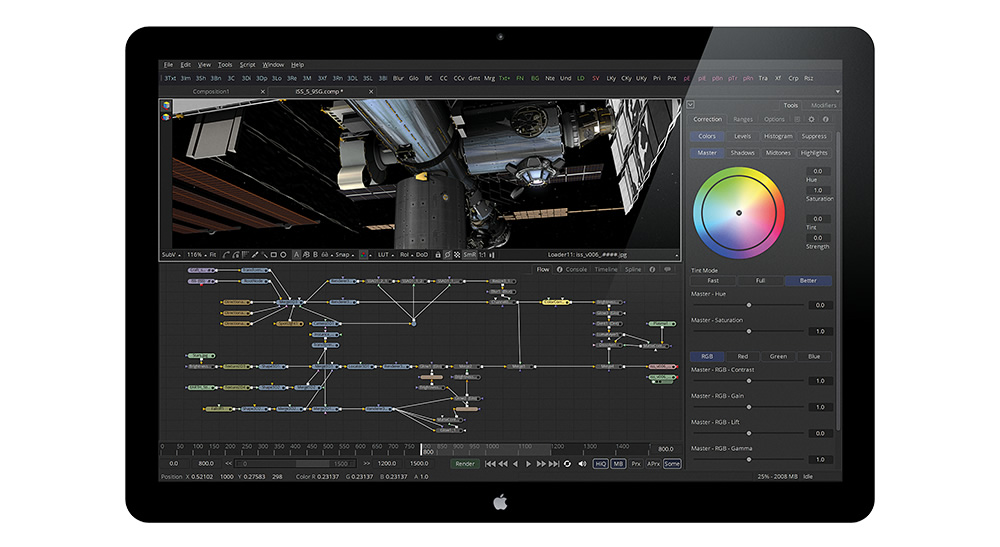1000x547 pixels.
Task: Open the LUT dropdown in viewer toolbar
Action: pyautogui.click(x=385, y=254)
